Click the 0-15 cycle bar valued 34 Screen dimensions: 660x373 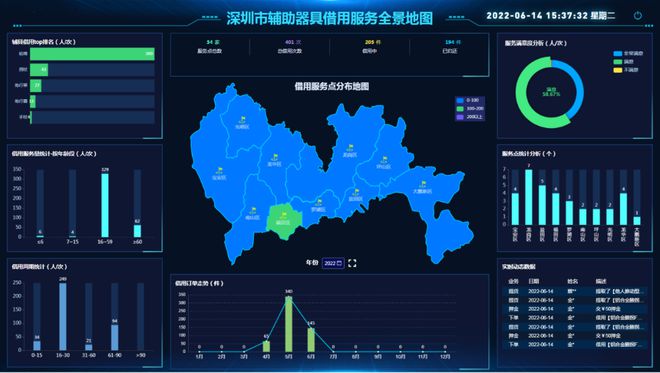(x=37, y=346)
